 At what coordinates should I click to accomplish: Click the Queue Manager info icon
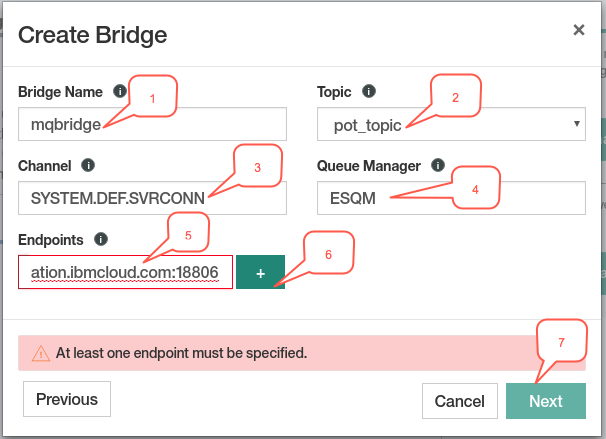(438, 165)
